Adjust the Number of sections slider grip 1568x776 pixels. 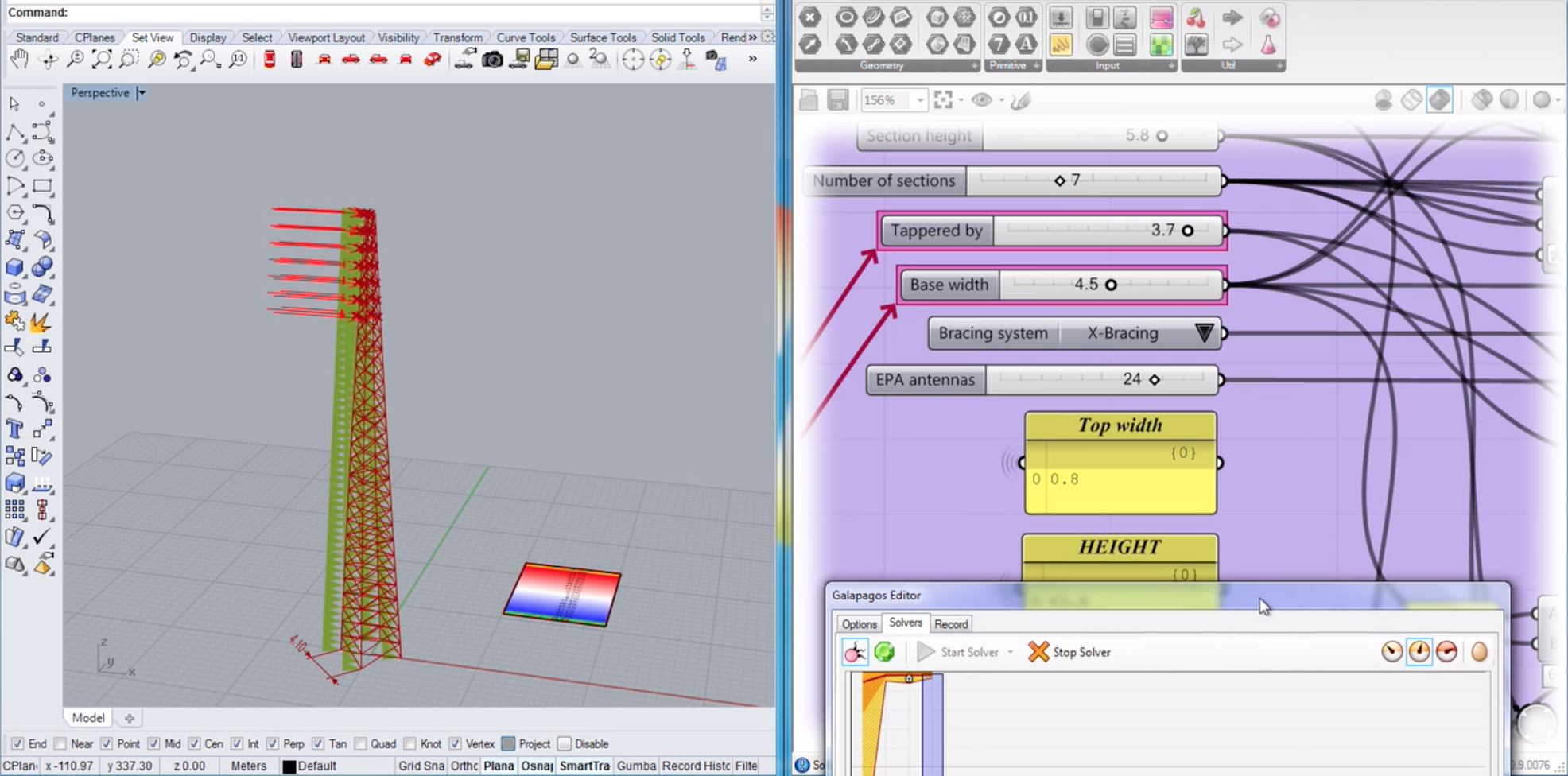pyautogui.click(x=1059, y=181)
